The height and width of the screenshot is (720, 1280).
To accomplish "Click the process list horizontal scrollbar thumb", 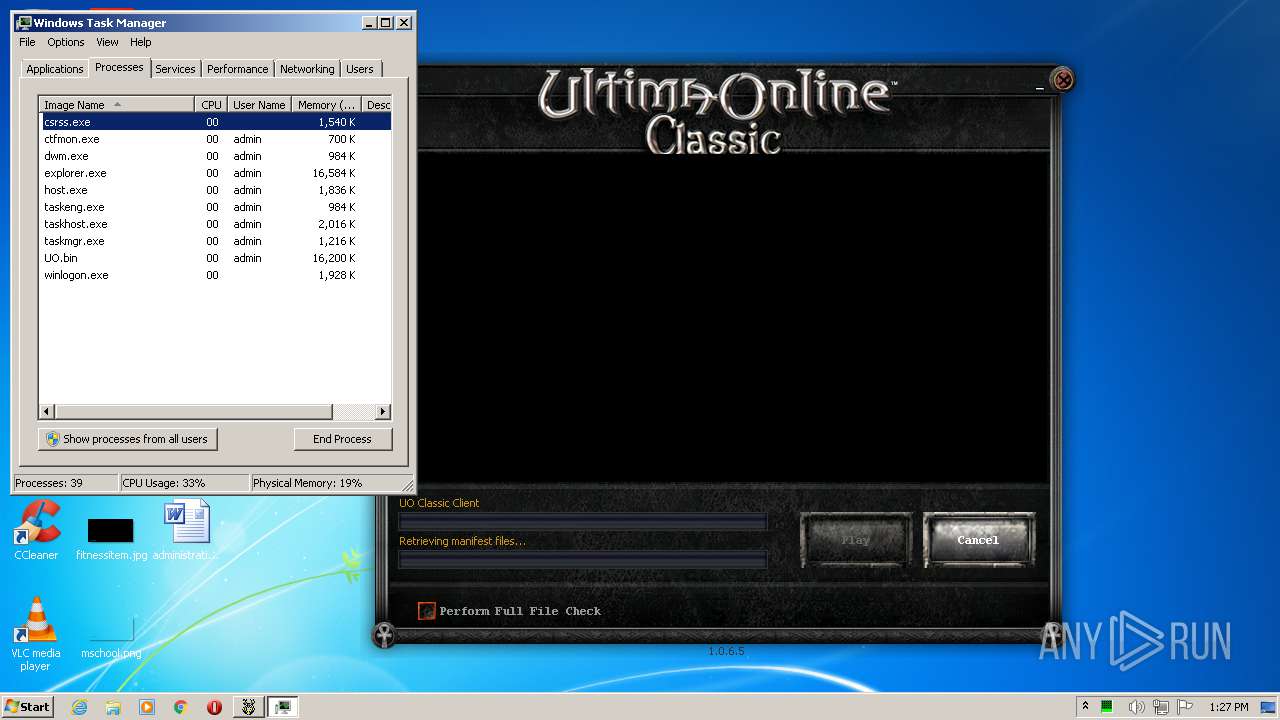I will pos(193,412).
